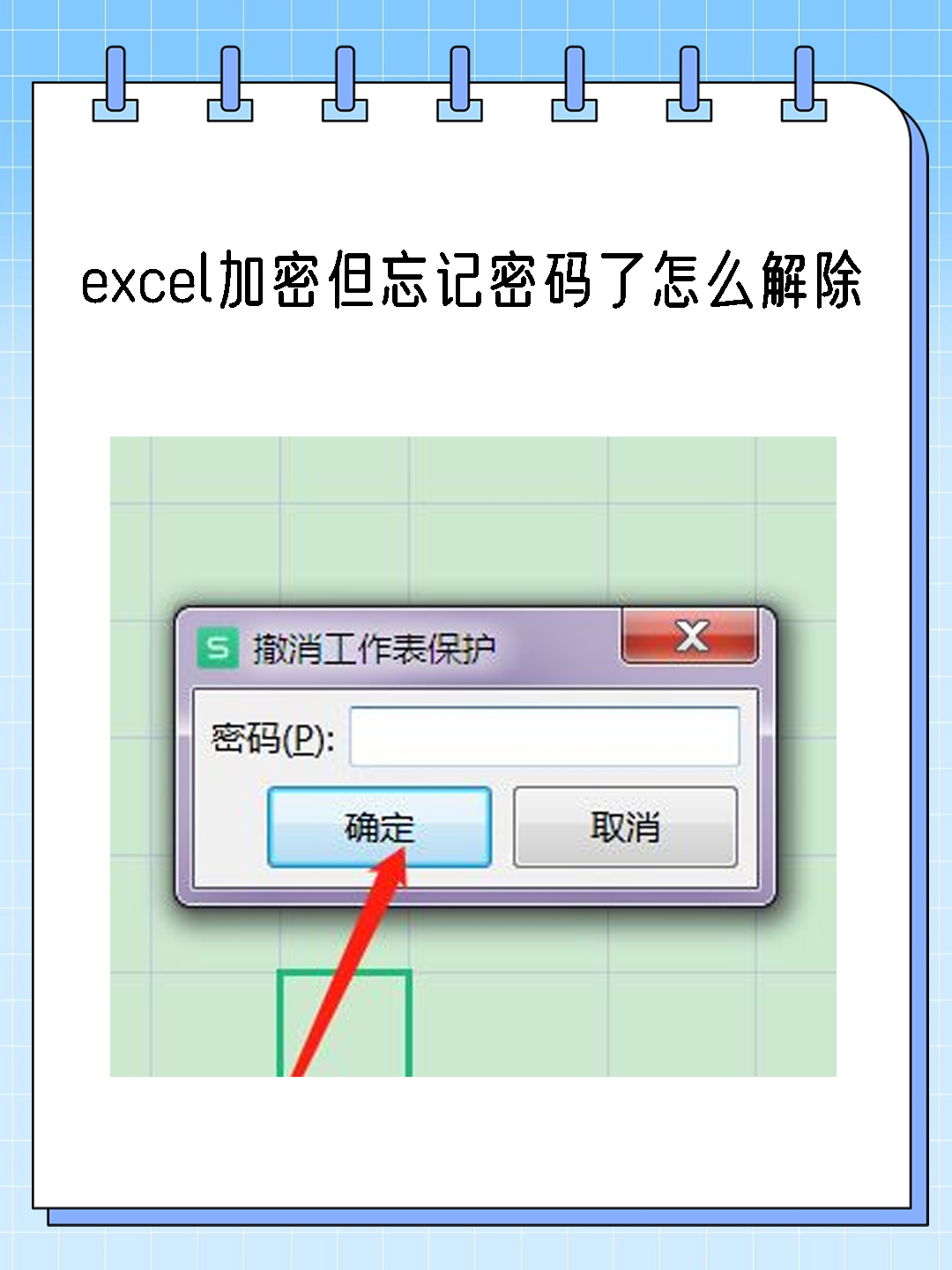Select the green-outlined active spreadsheet cell
952x1270 pixels.
click(345, 1023)
